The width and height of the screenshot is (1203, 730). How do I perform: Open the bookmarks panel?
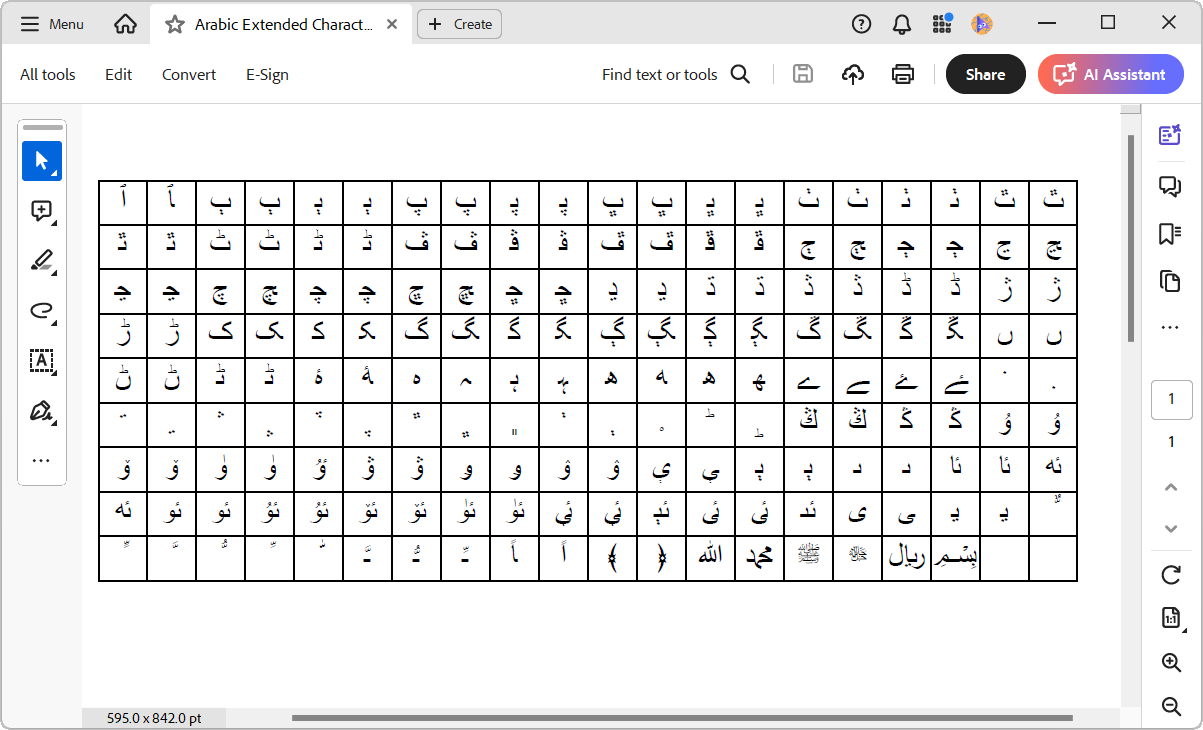[1170, 233]
